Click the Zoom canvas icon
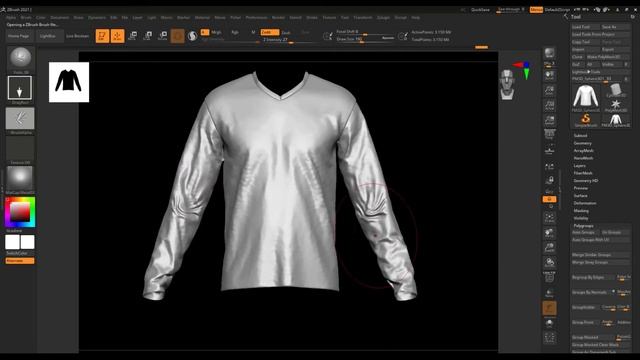 point(549,91)
